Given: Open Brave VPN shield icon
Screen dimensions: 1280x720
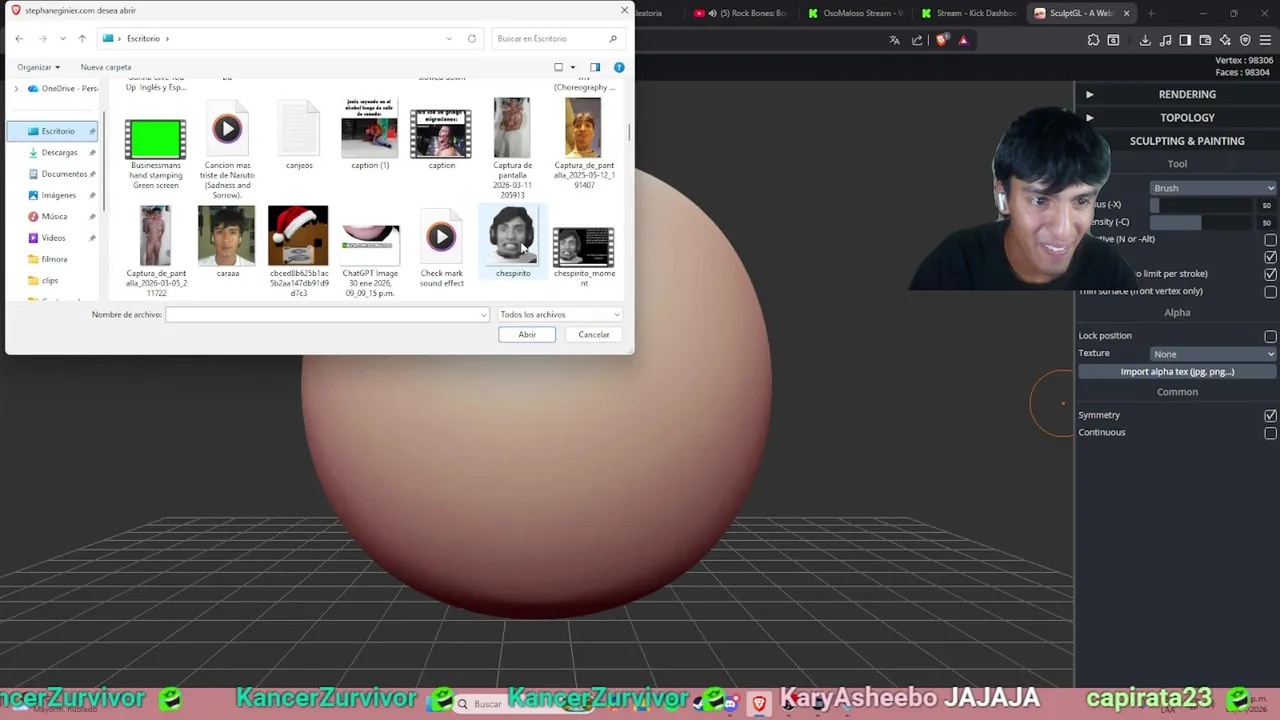Looking at the screenshot, I should (x=1245, y=40).
